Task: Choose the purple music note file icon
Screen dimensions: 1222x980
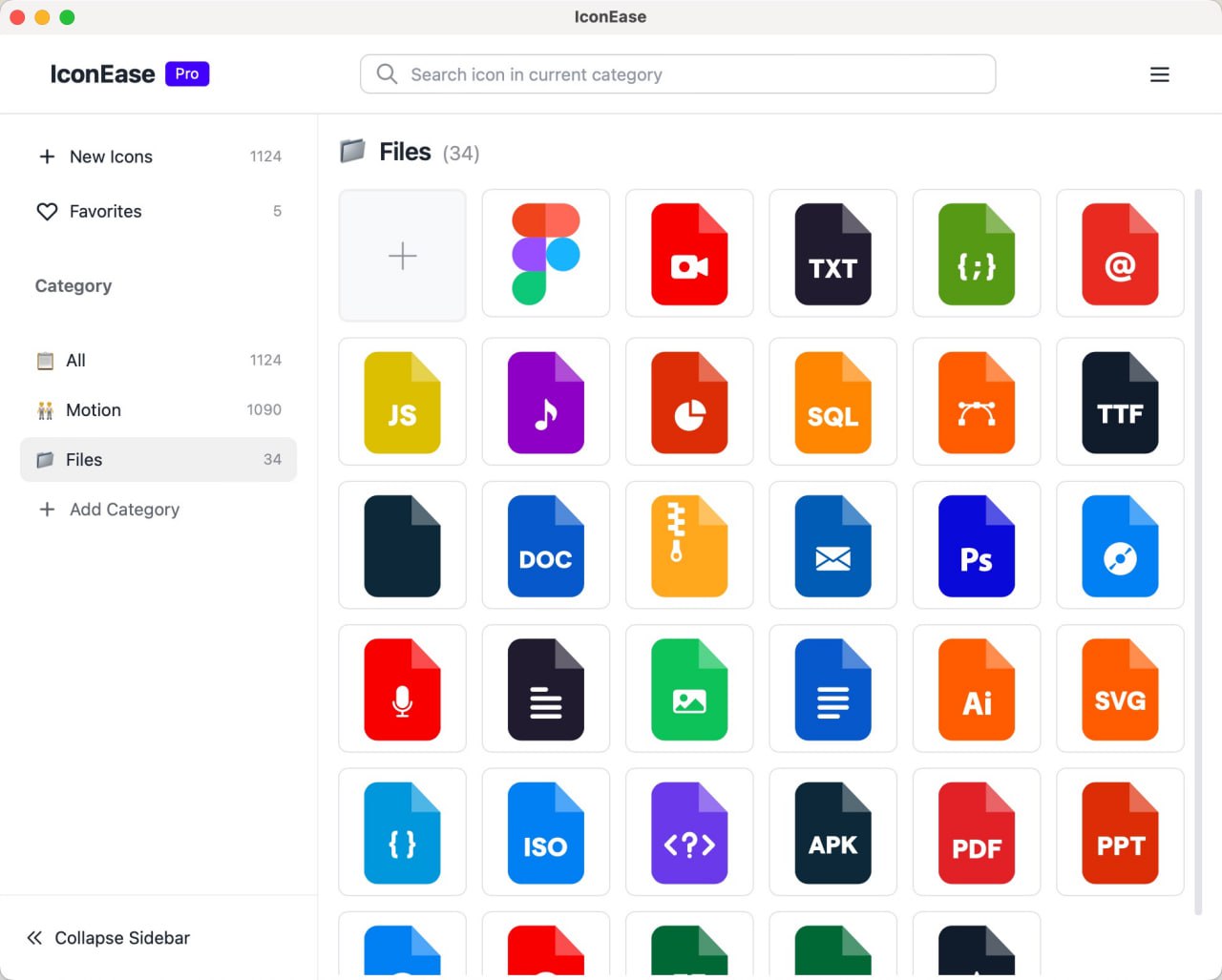Action: pos(545,402)
